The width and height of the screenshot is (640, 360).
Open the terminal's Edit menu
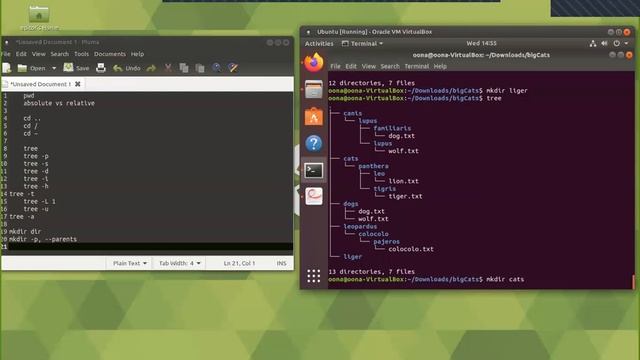(x=351, y=66)
